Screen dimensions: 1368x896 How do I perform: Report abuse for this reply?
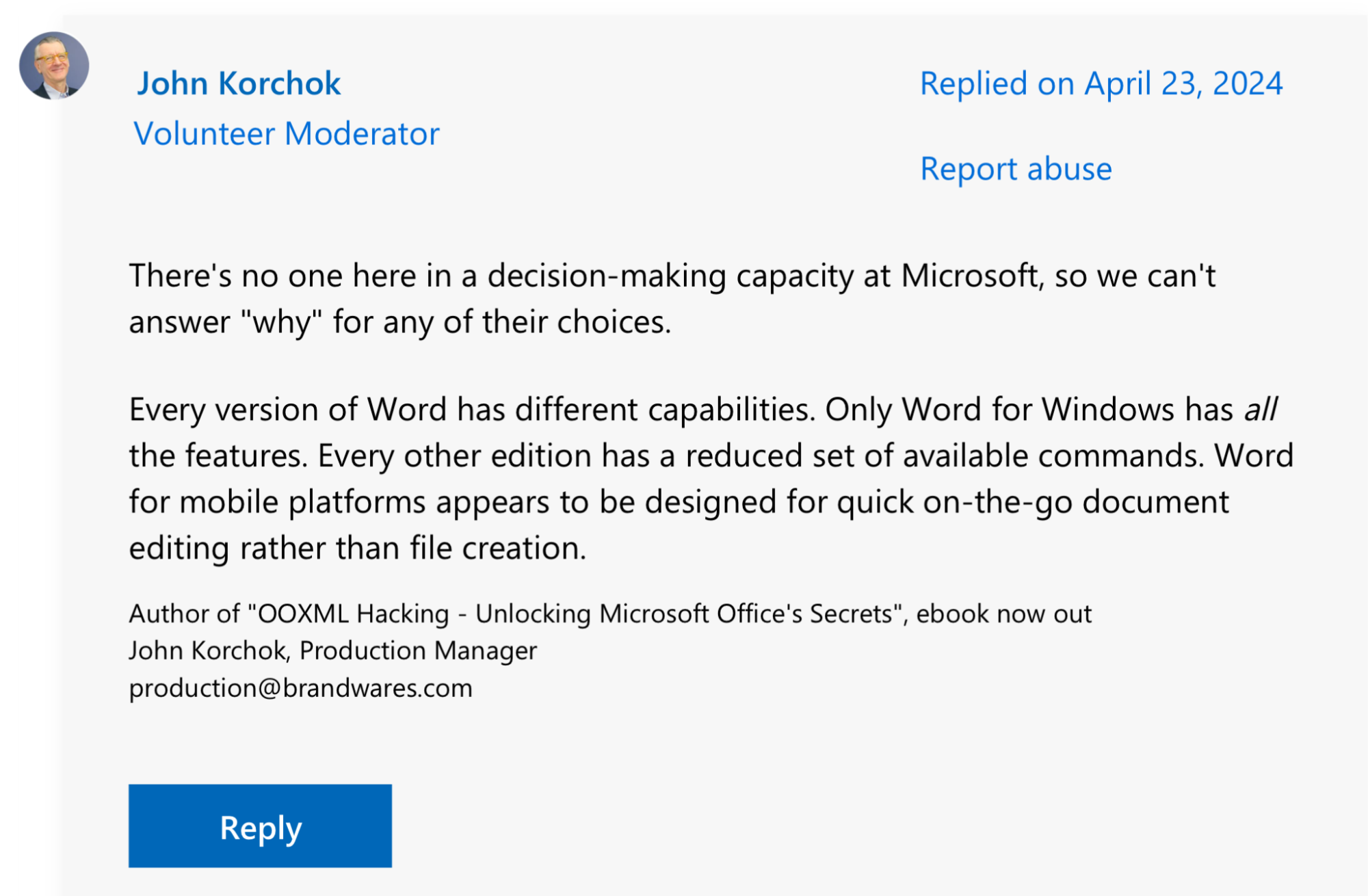click(1016, 169)
